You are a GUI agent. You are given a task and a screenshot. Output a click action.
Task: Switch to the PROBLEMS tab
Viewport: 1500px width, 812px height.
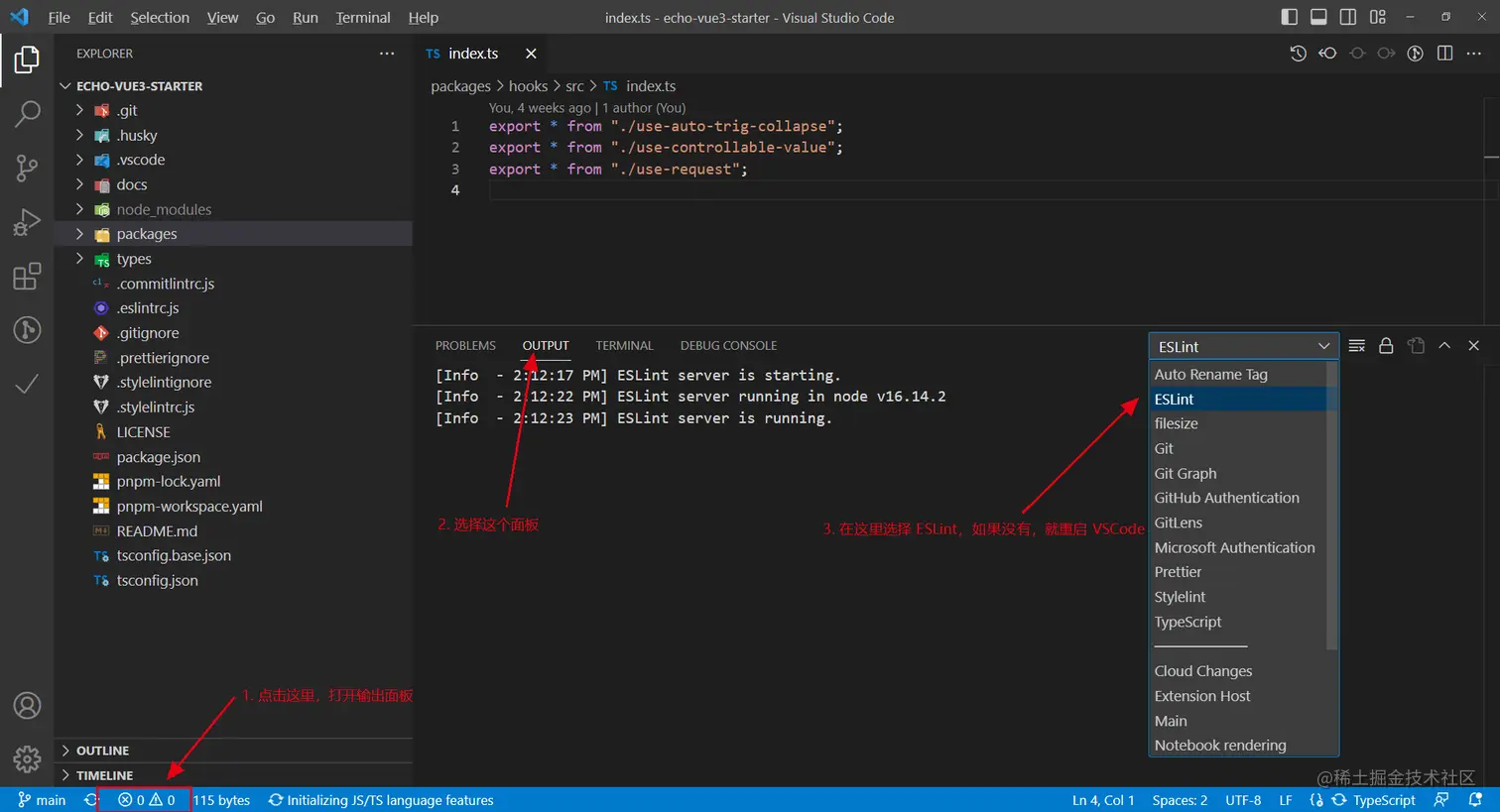point(465,346)
